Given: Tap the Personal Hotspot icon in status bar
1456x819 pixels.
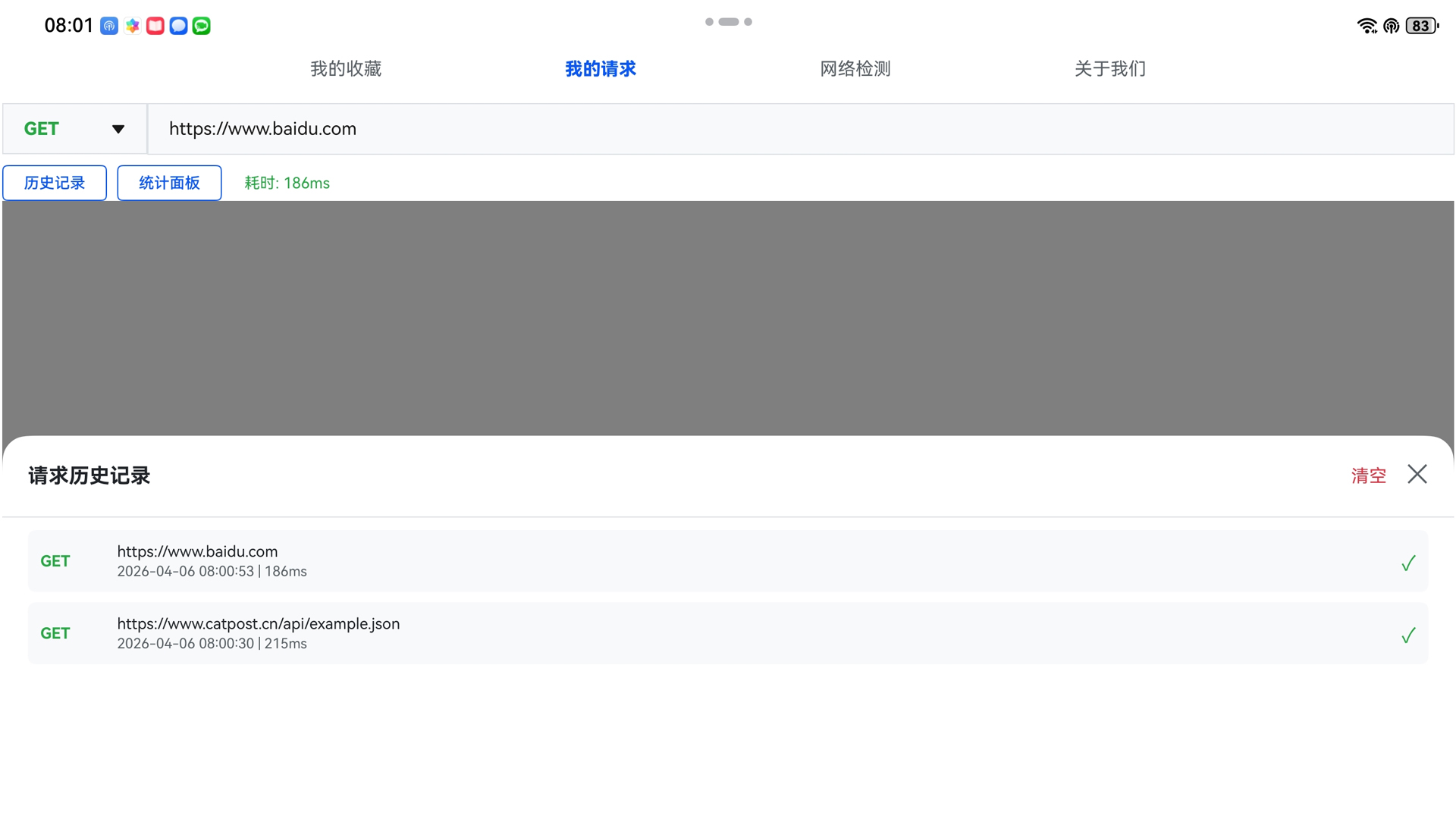Looking at the screenshot, I should pos(1392,25).
